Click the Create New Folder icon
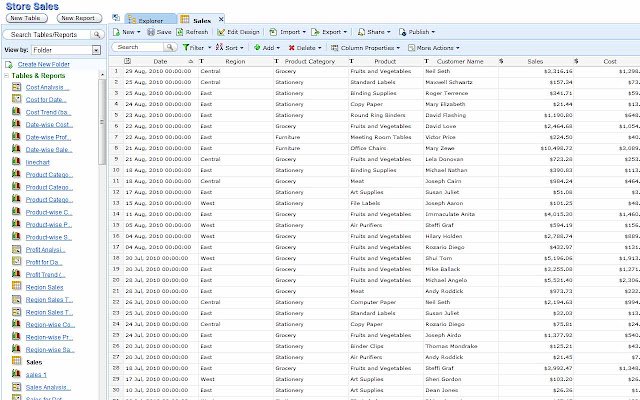 coord(9,64)
